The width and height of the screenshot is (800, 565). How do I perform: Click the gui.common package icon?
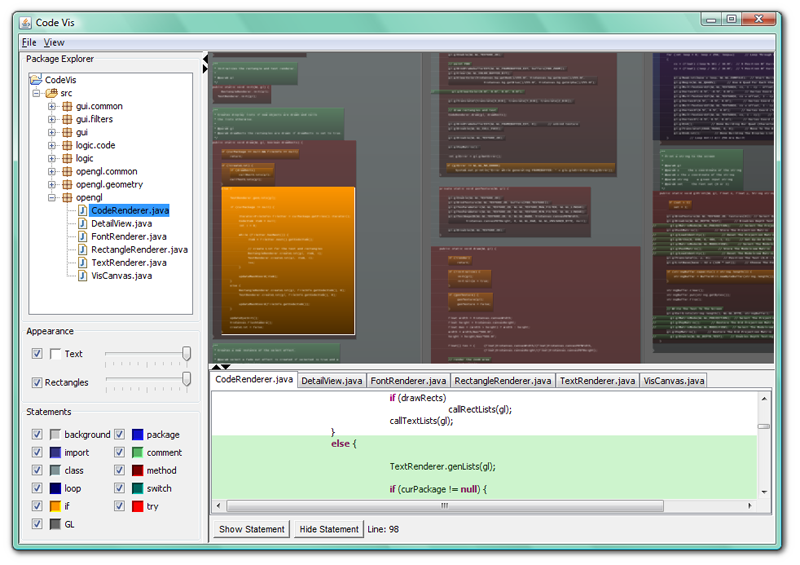(67, 106)
